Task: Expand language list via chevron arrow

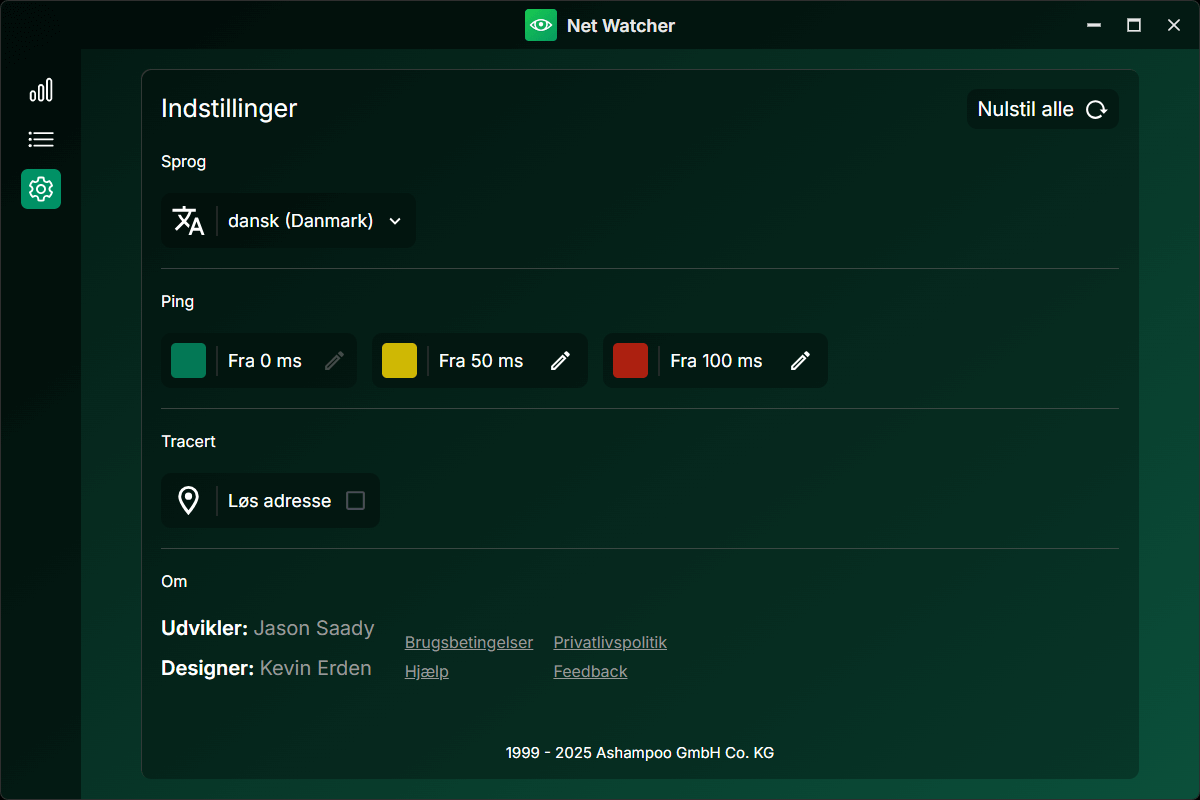Action: point(394,221)
